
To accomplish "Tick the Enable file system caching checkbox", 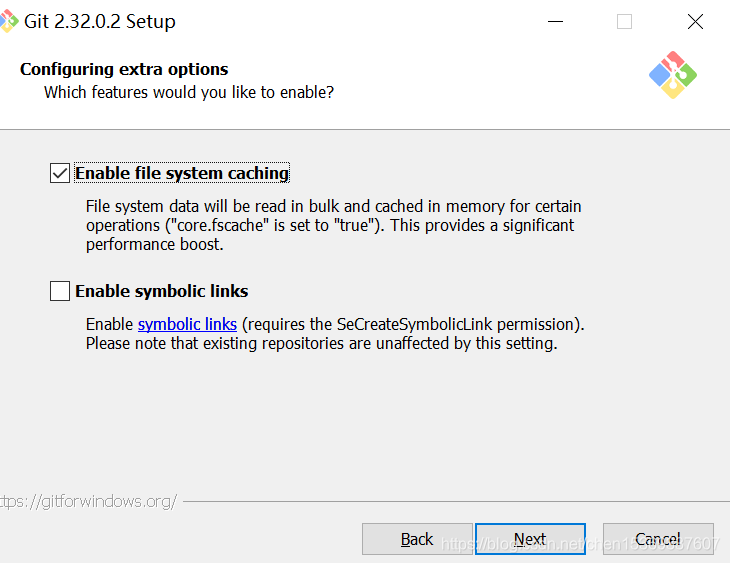I will click(60, 173).
